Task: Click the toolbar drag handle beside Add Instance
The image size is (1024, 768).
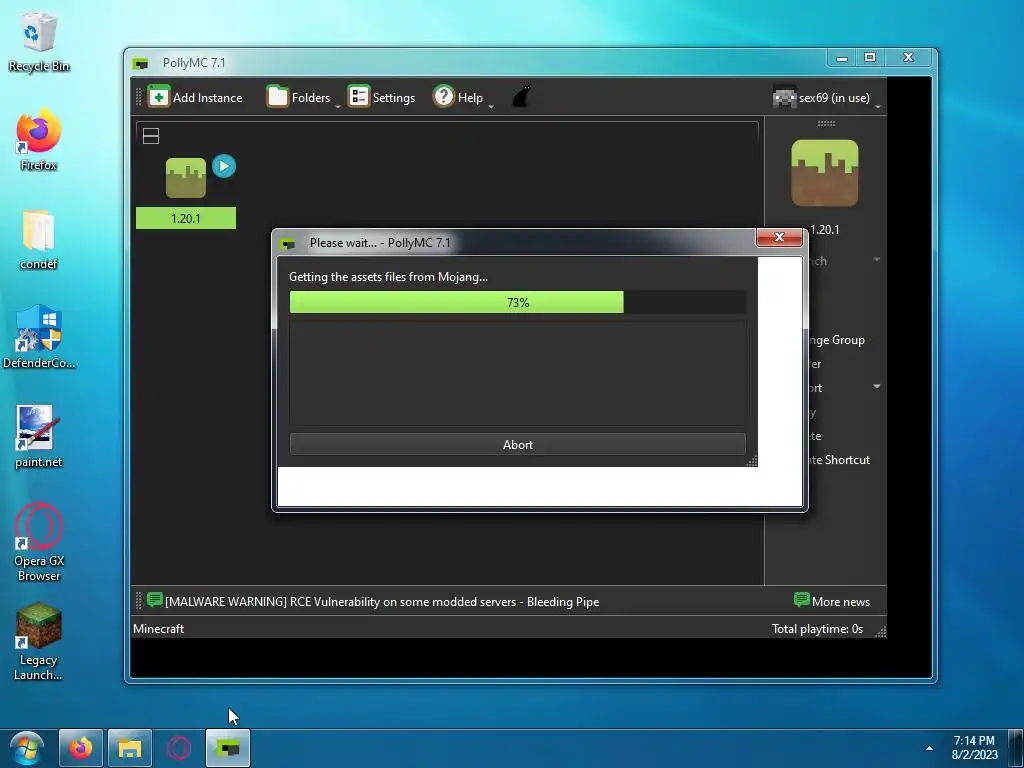Action: (138, 97)
